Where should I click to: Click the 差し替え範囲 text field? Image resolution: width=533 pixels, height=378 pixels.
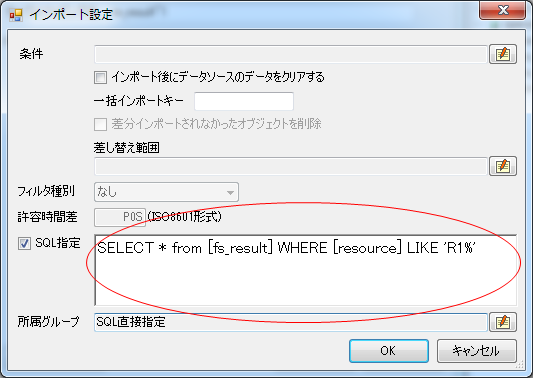[291, 166]
